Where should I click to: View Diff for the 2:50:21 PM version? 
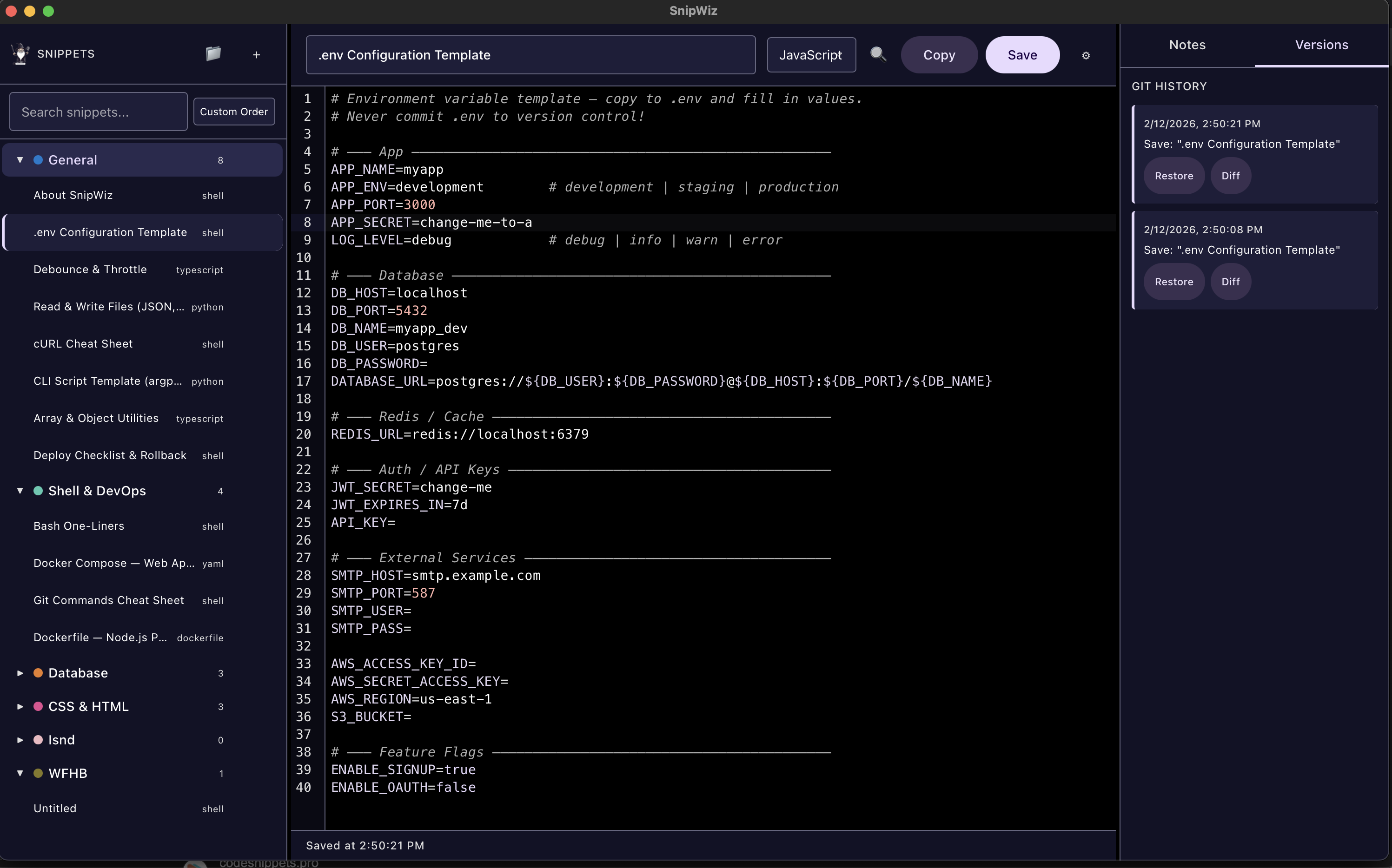(x=1230, y=176)
